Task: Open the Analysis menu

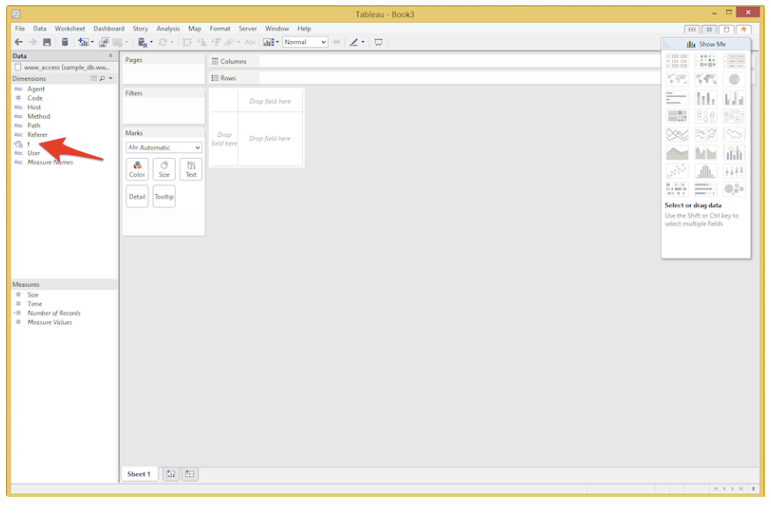Action: pos(168,29)
